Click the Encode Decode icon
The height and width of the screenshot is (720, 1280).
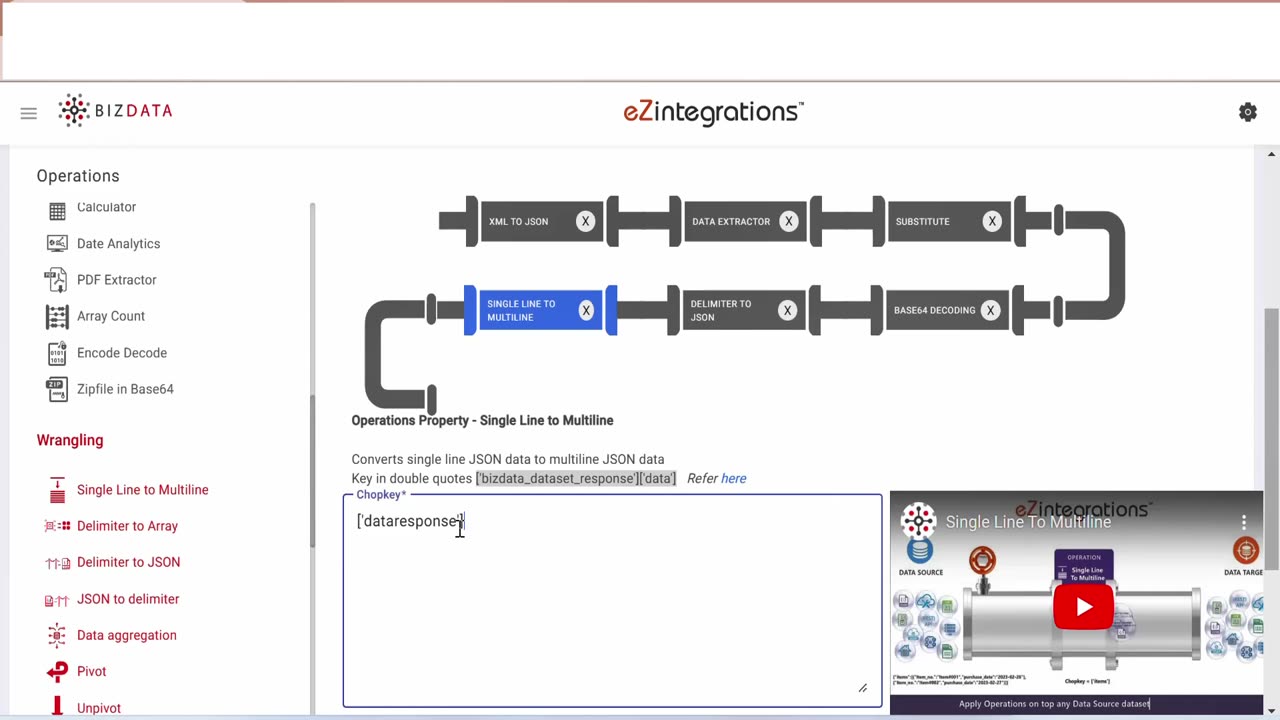[57, 353]
